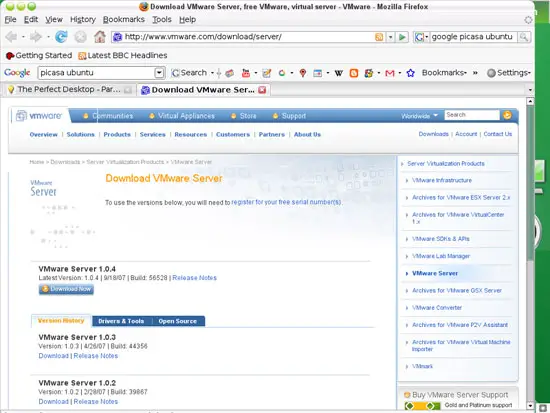Image resolution: width=550 pixels, height=413 pixels.
Task: Open the Bookmarks menu
Action: (124, 20)
